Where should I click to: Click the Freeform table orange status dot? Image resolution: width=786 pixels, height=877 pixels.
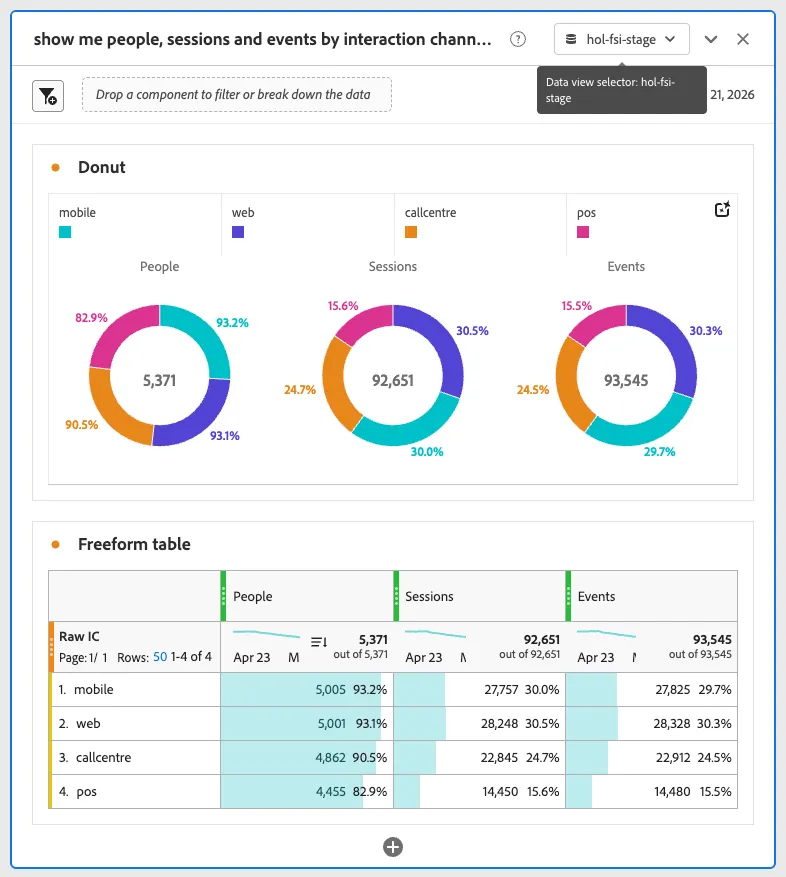pyautogui.click(x=55, y=544)
